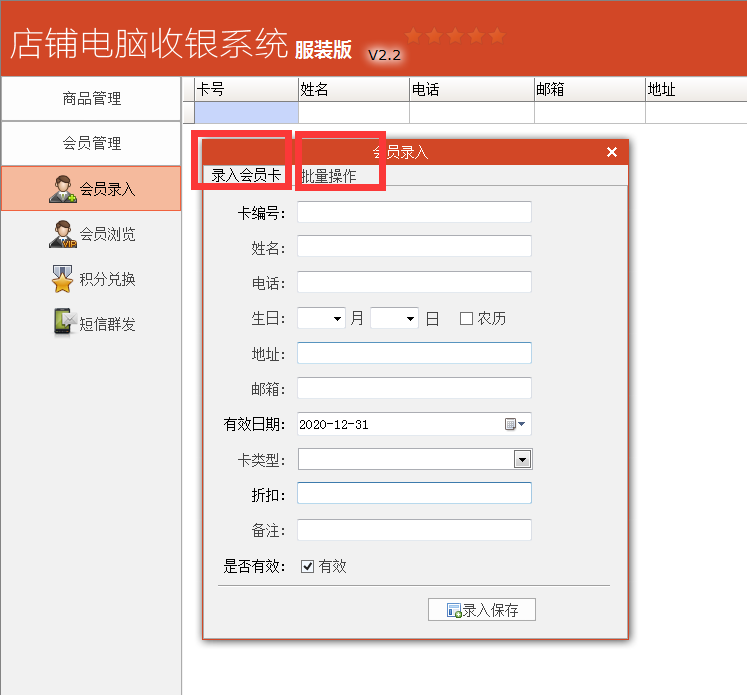This screenshot has width=747, height=695.
Task: Click the 邮箱 input field
Action: 414,388
